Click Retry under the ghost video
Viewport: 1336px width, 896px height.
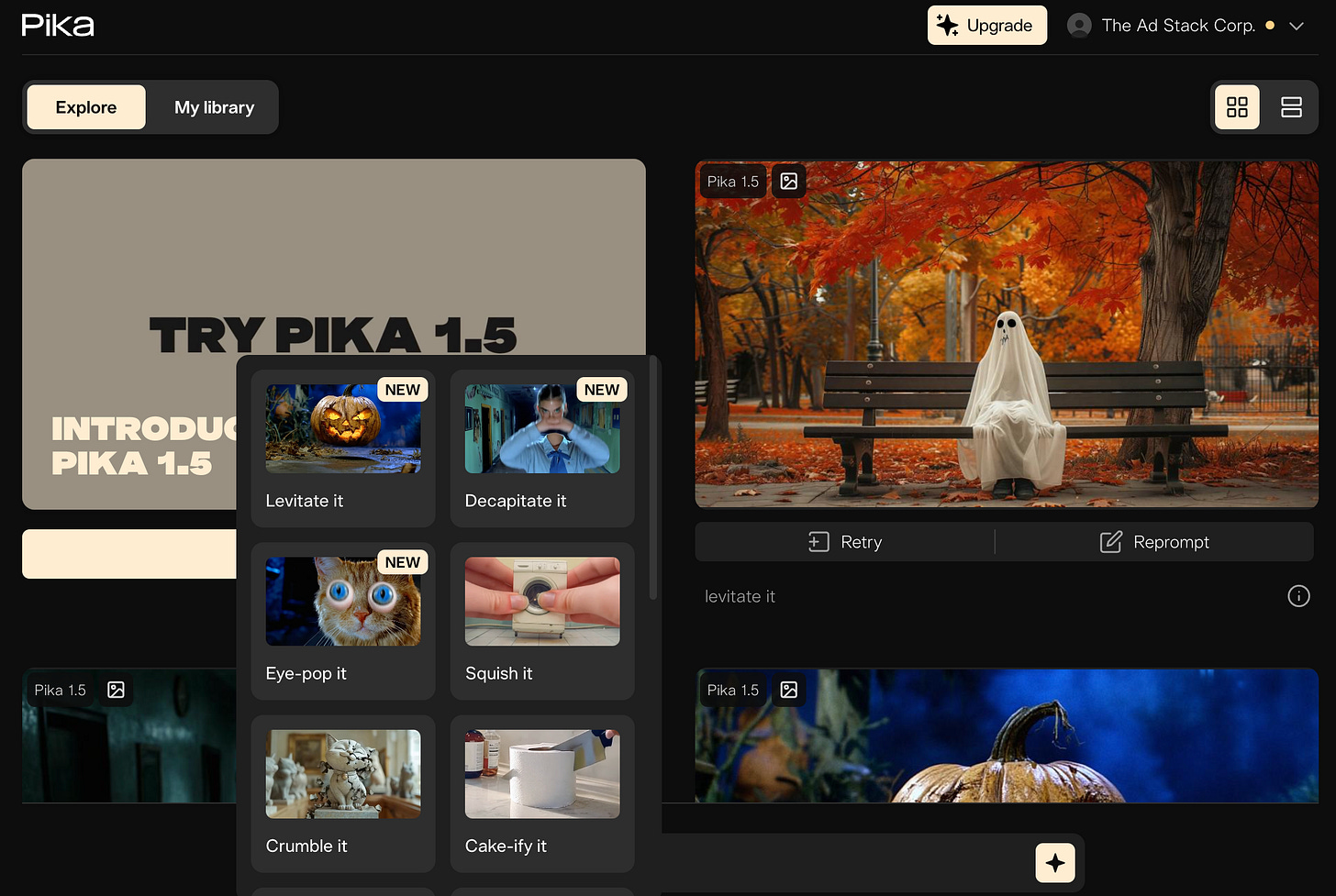(x=845, y=542)
